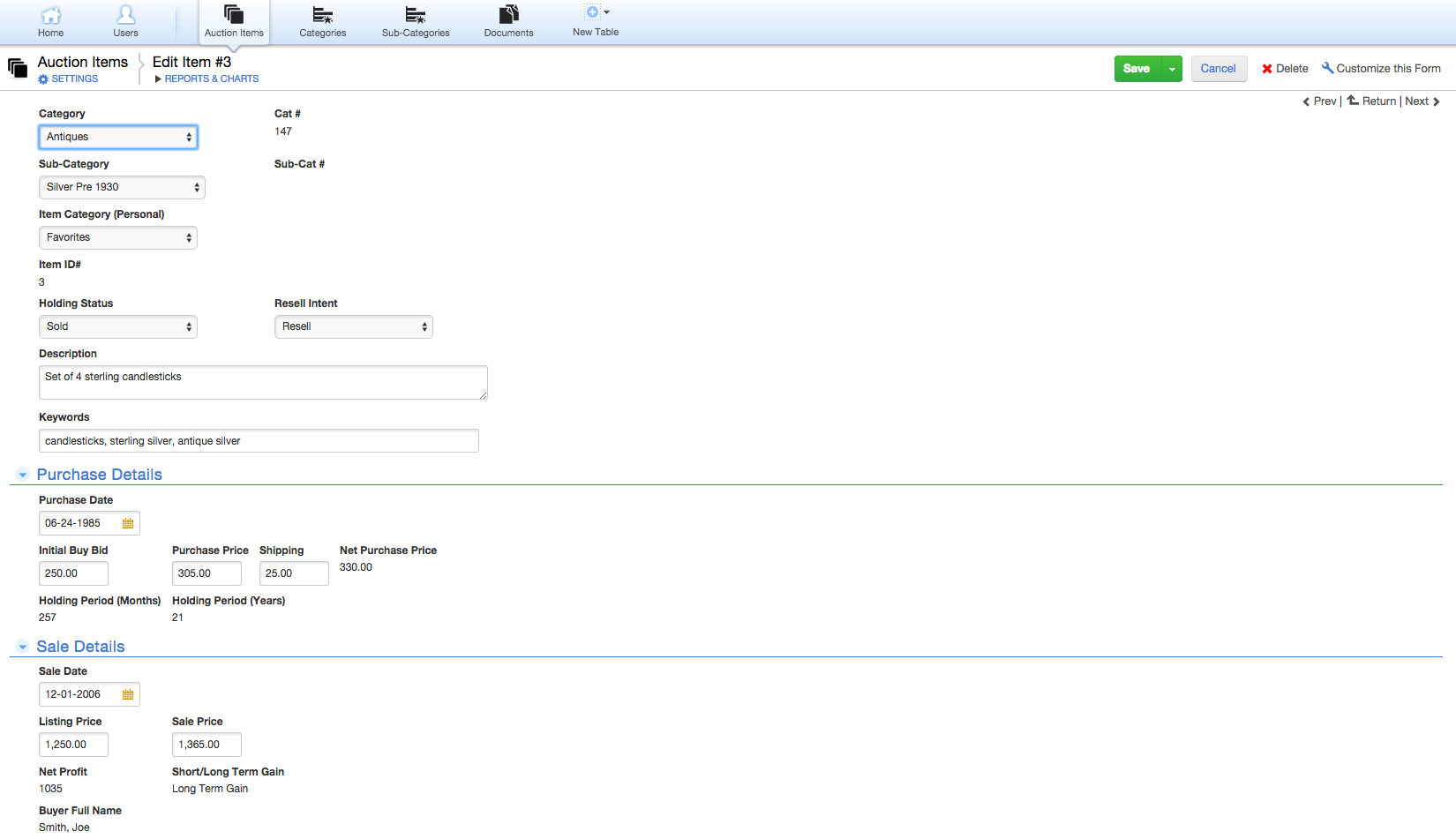Image resolution: width=1456 pixels, height=839 pixels.
Task: Click the 'Edit Item #3' heading
Action: point(191,62)
